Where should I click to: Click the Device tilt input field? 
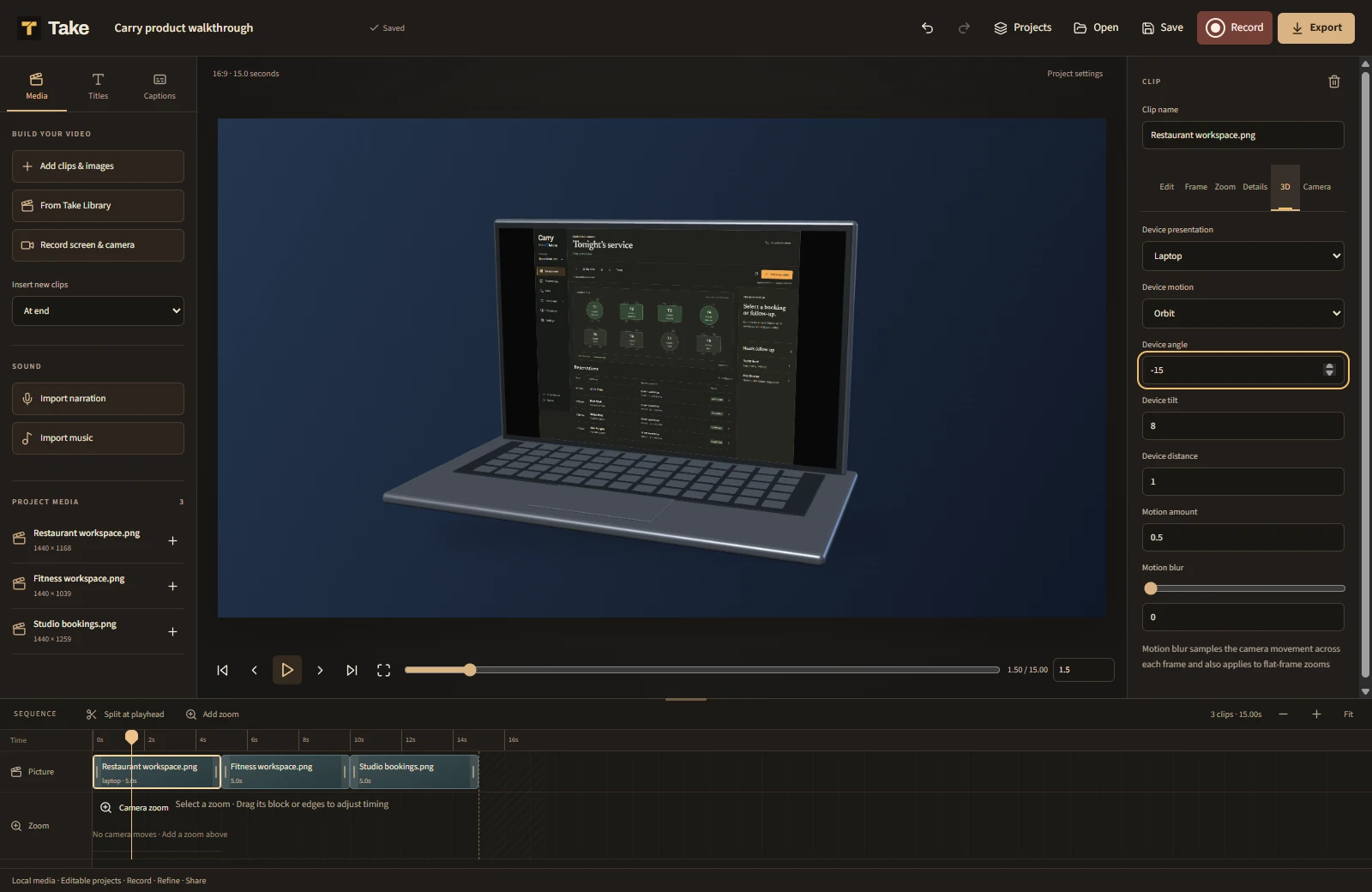coord(1243,425)
